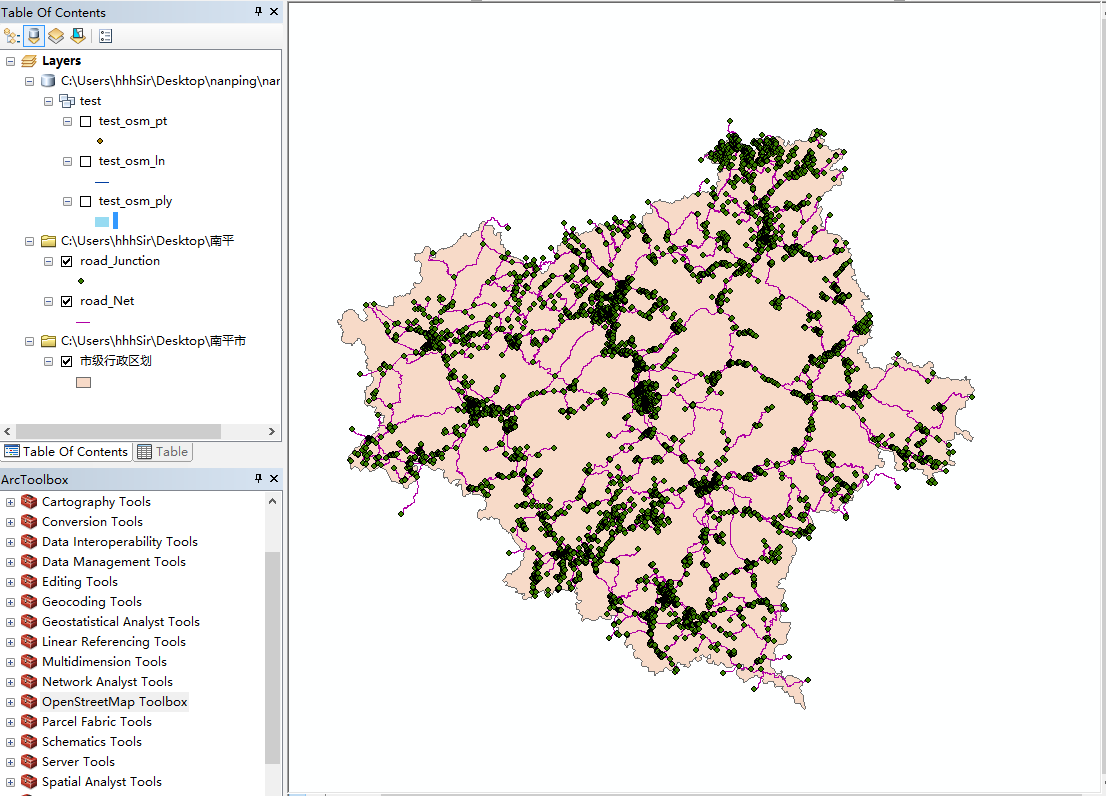Screen dimensions: 1106x796
Task: Select the List By Drawing Order icon
Action: coord(11,36)
